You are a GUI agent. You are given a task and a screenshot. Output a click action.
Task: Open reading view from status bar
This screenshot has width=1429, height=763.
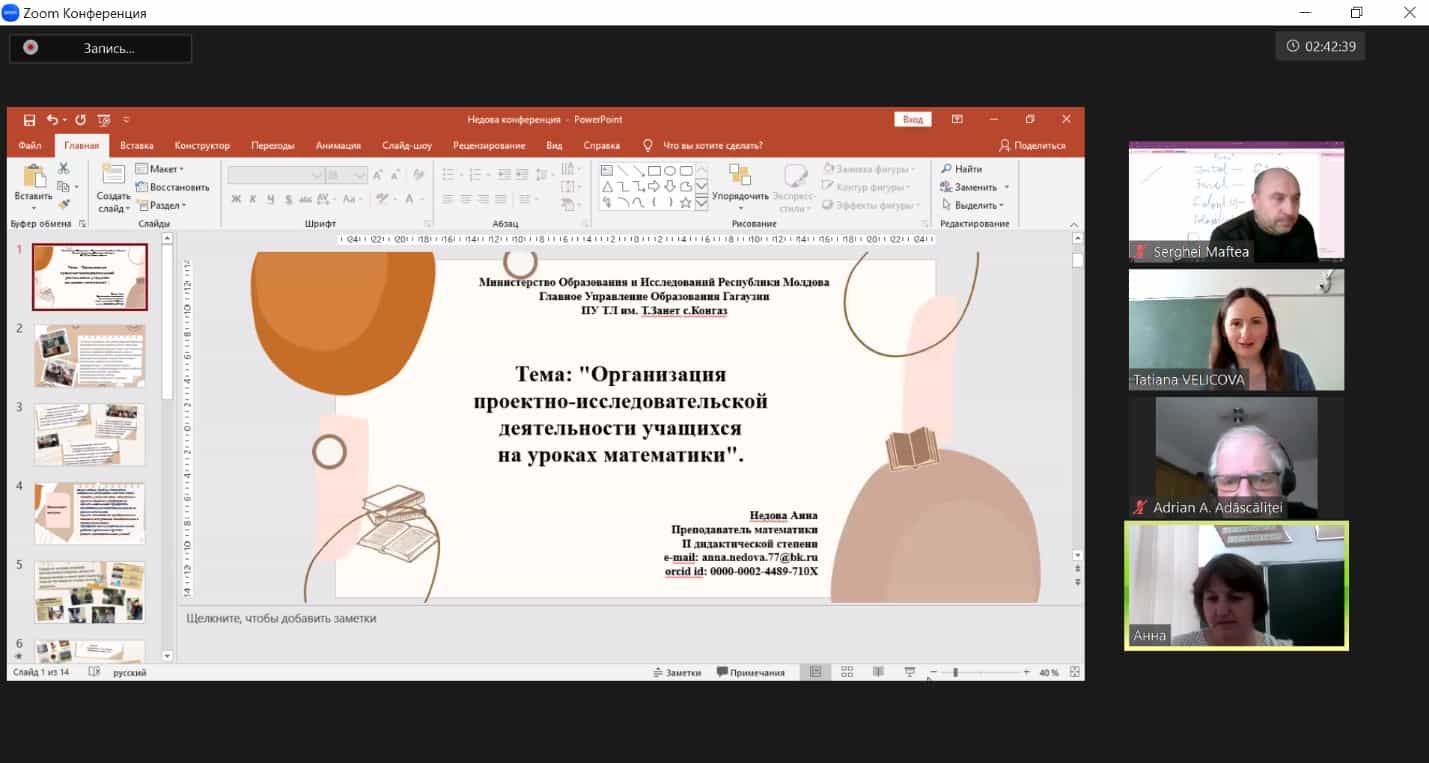tap(878, 672)
